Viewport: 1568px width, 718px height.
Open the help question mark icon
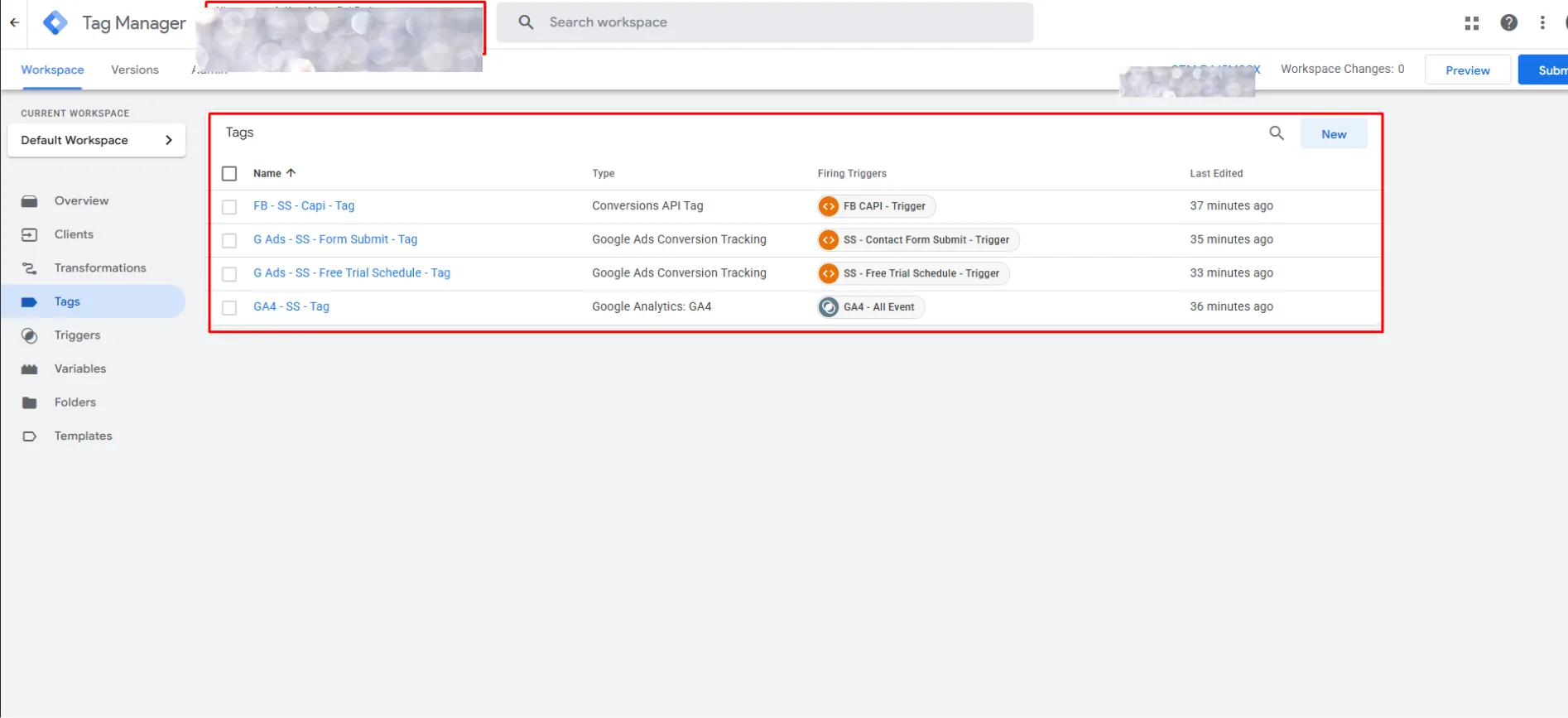click(x=1508, y=22)
